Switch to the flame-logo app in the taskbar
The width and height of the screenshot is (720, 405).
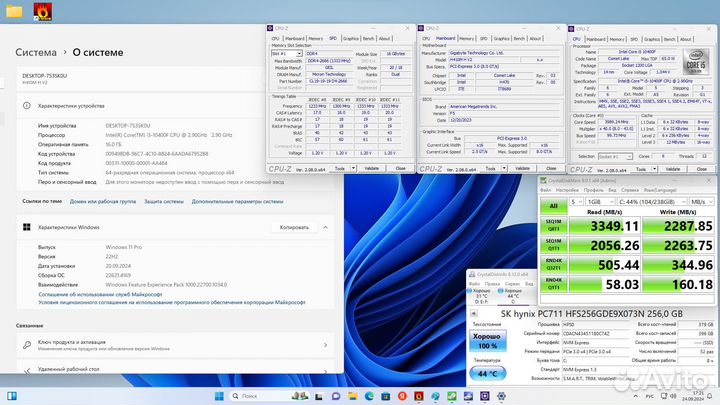(x=419, y=396)
